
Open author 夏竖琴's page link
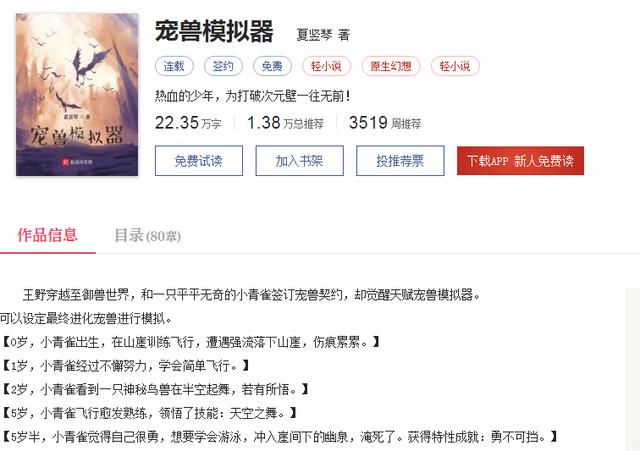coord(314,35)
